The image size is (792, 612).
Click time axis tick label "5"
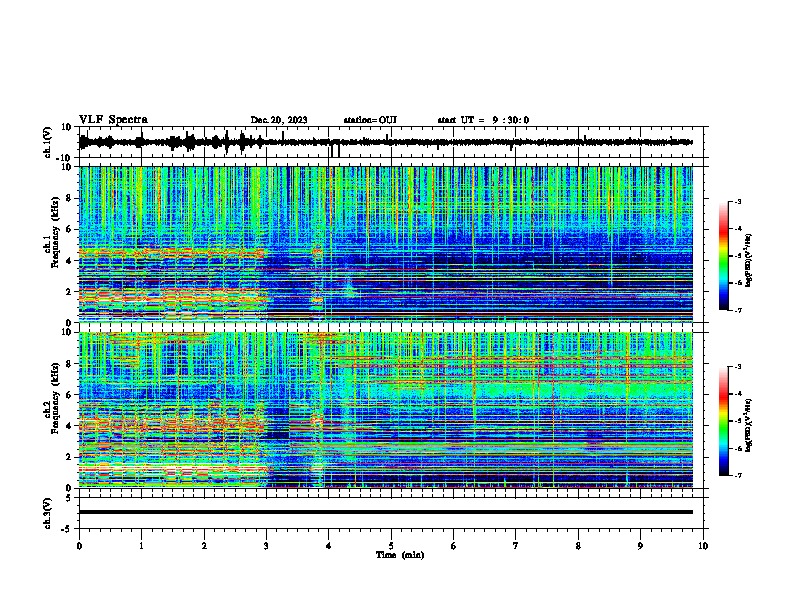pos(391,546)
